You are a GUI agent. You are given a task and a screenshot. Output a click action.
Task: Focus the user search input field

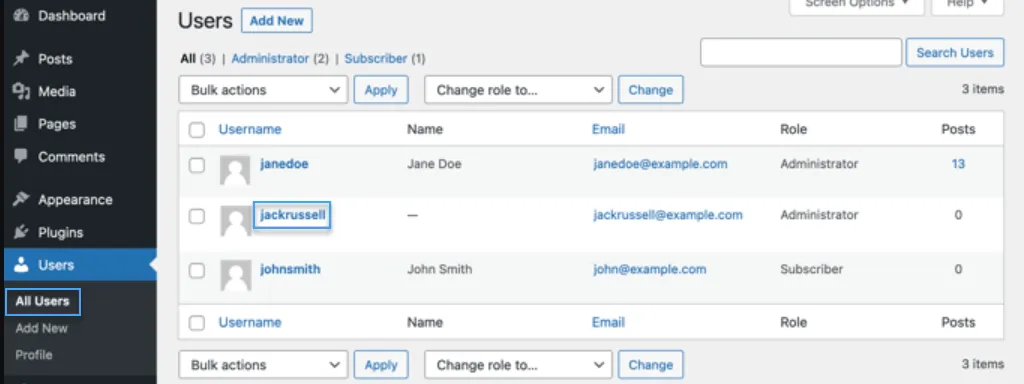pyautogui.click(x=801, y=53)
